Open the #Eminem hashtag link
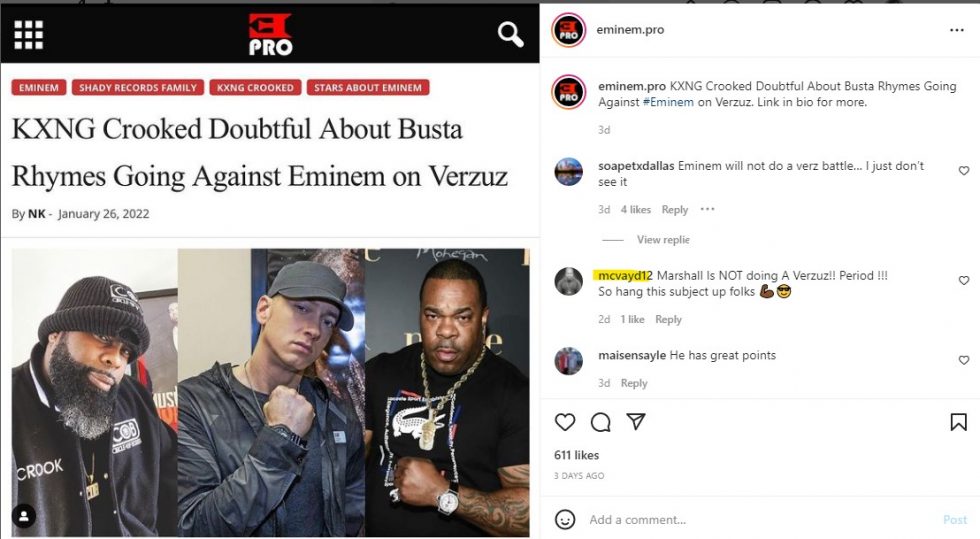 click(668, 102)
